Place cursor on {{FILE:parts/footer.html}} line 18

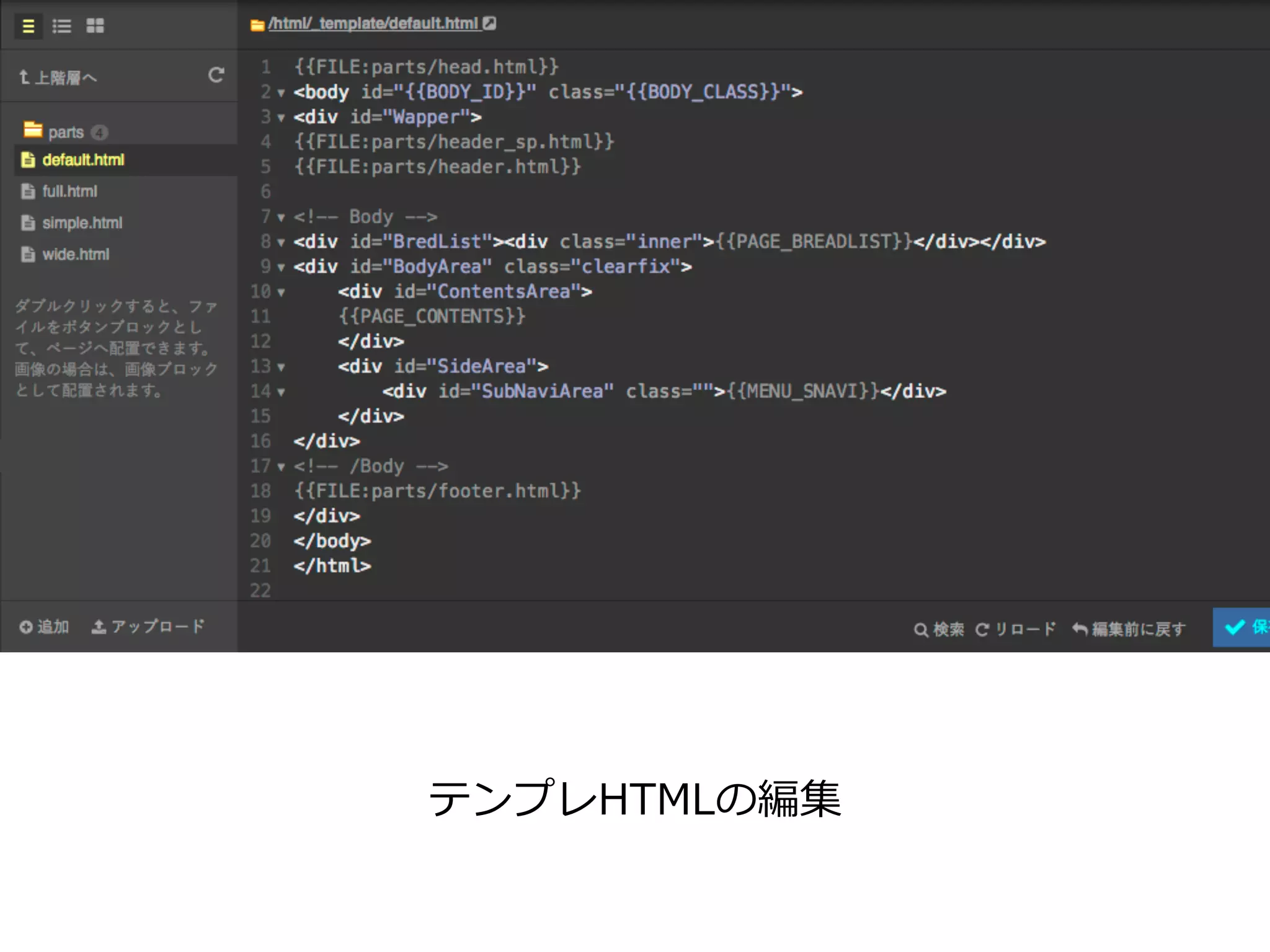(x=437, y=491)
